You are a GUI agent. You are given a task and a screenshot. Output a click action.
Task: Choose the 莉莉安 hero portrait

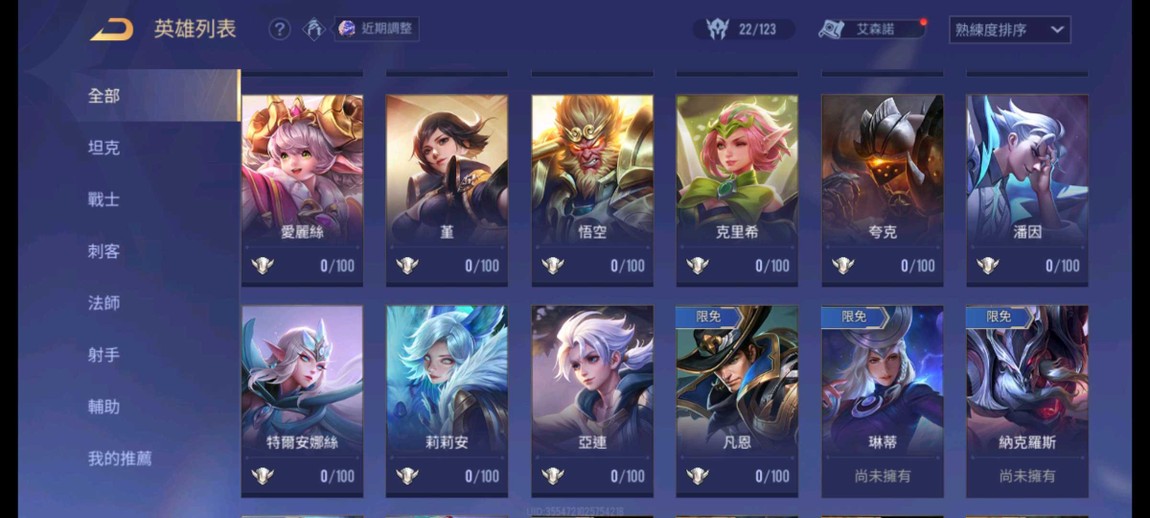447,401
